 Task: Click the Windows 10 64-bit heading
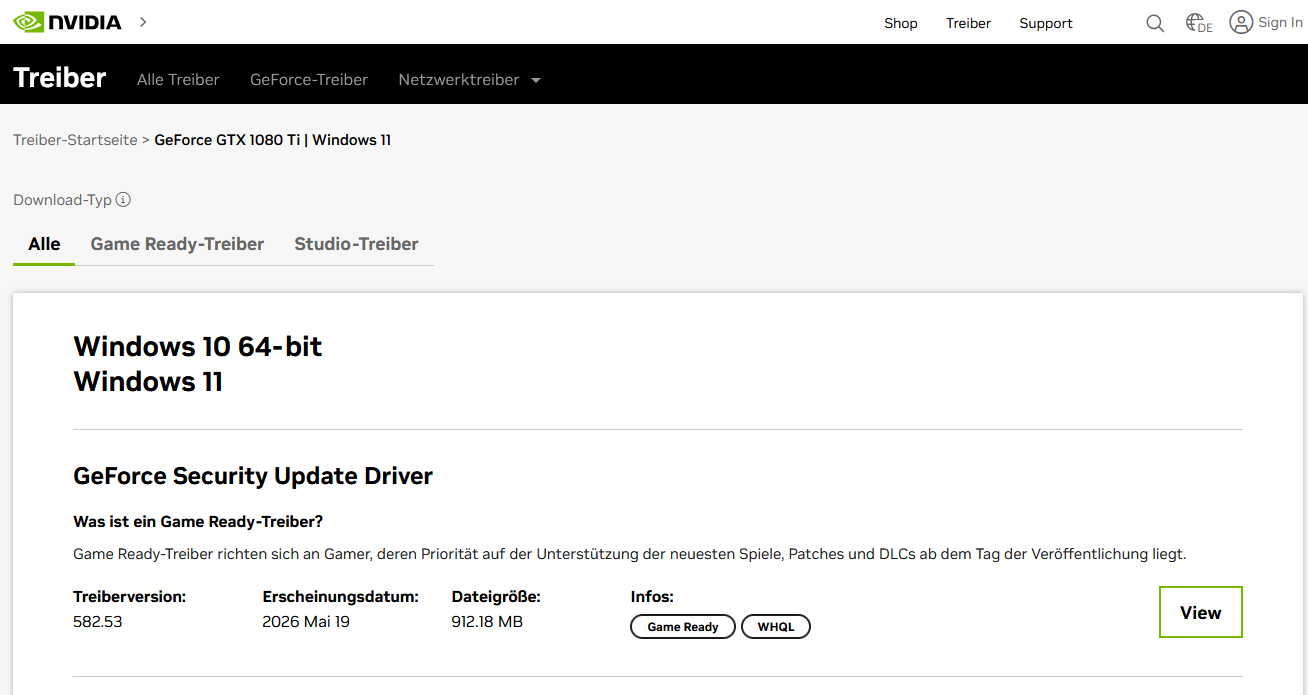198,347
